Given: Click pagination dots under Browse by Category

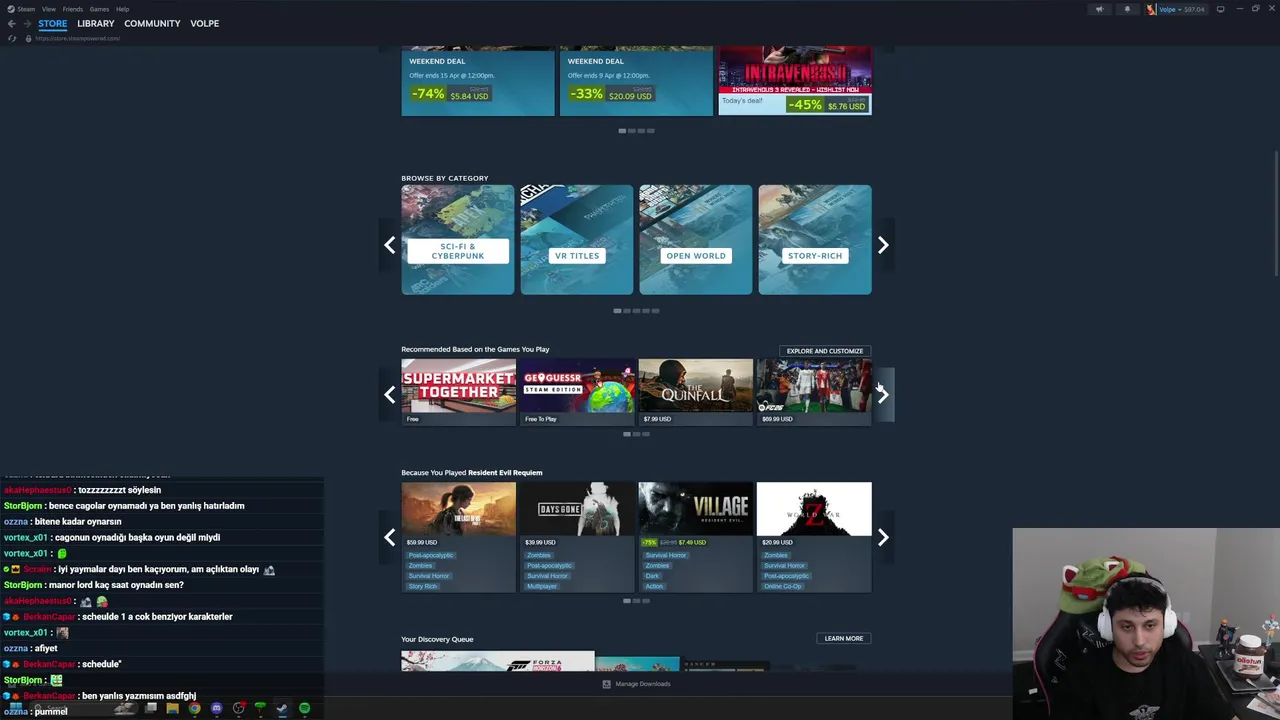Looking at the screenshot, I should (x=636, y=311).
